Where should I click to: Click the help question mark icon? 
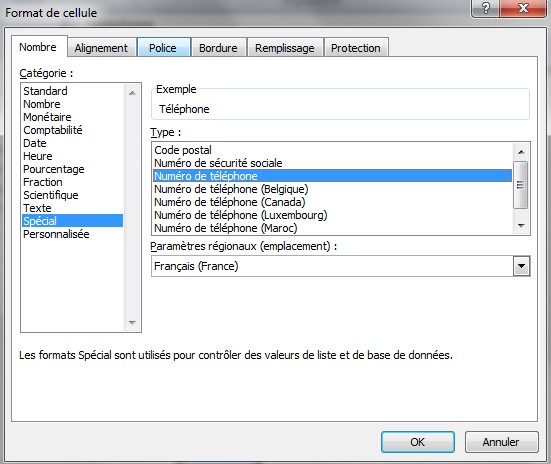pyautogui.click(x=485, y=8)
